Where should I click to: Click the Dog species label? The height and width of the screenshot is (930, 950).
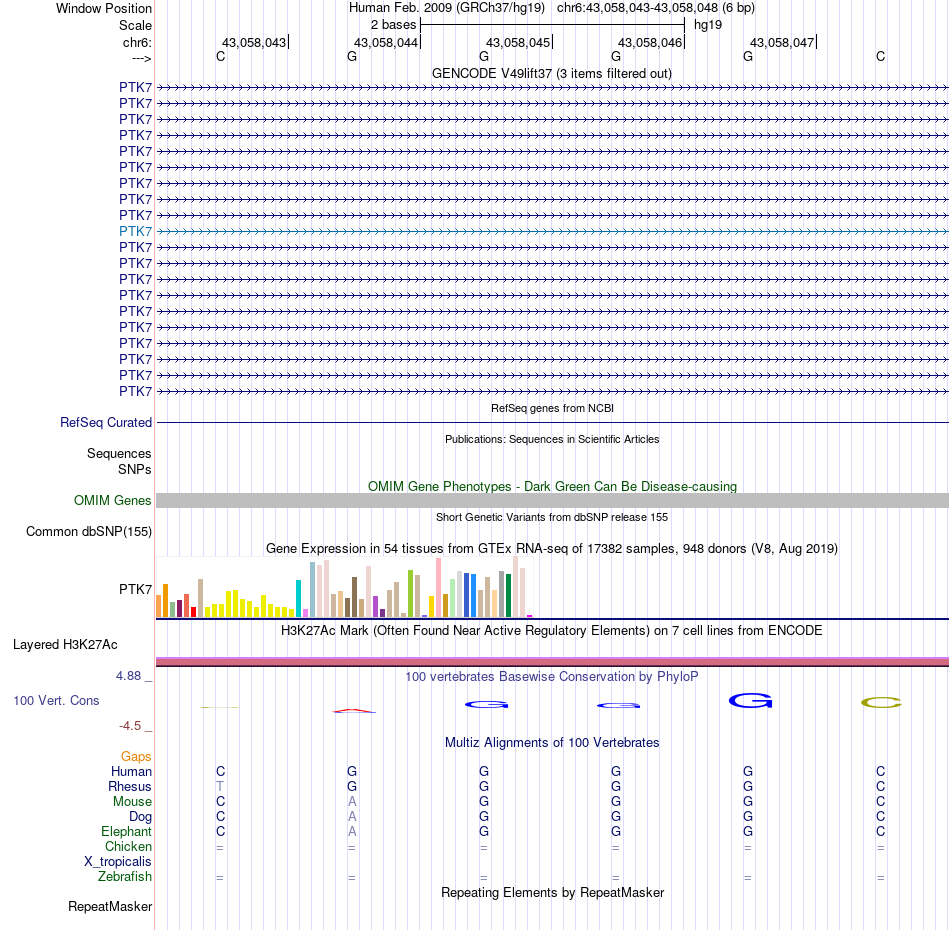140,817
